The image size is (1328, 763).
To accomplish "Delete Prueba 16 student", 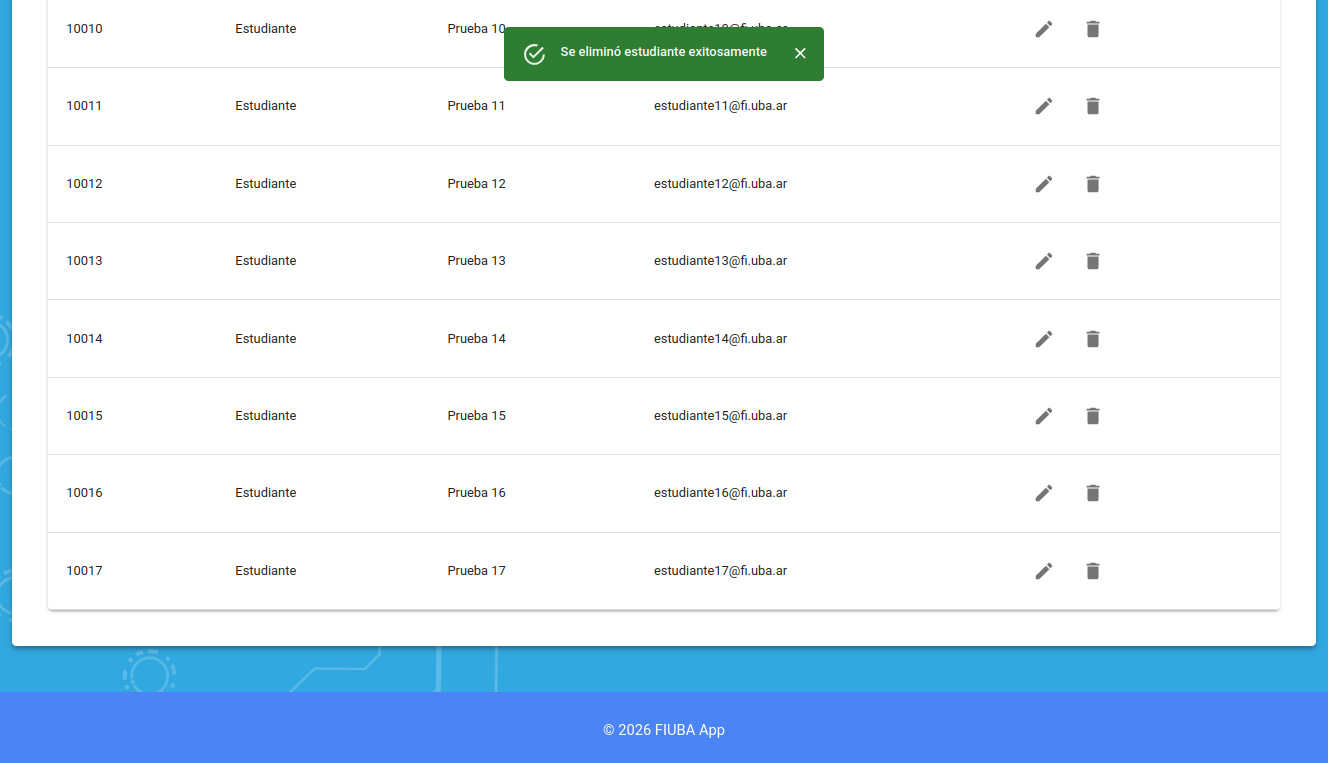I will [x=1092, y=493].
